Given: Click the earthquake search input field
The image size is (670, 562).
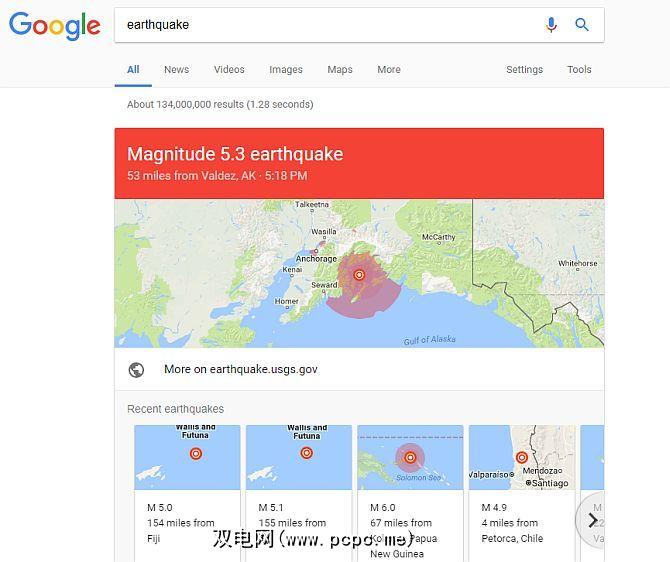Looking at the screenshot, I should (x=329, y=25).
